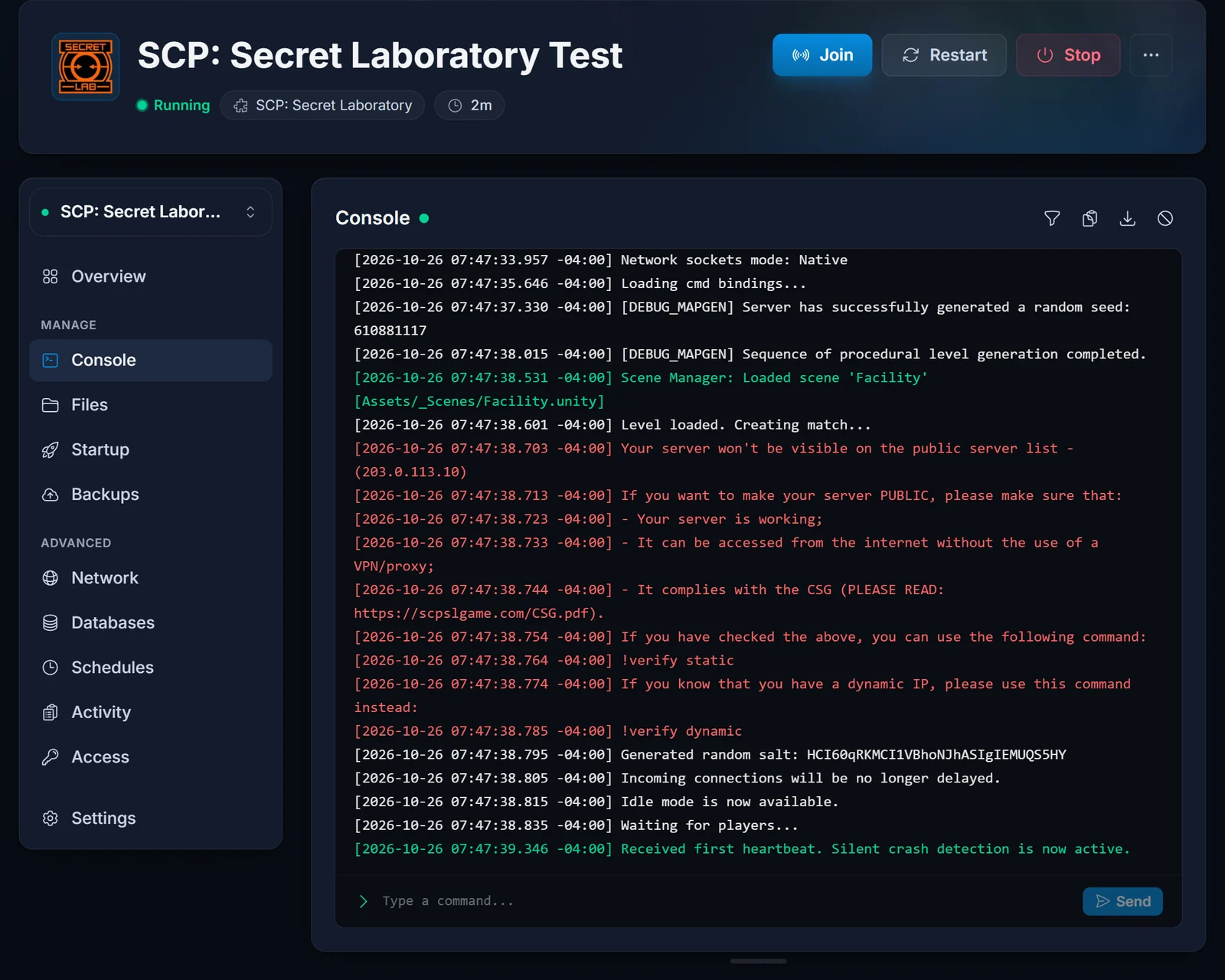Open the Databases section
This screenshot has width=1225, height=980.
pyautogui.click(x=151, y=622)
